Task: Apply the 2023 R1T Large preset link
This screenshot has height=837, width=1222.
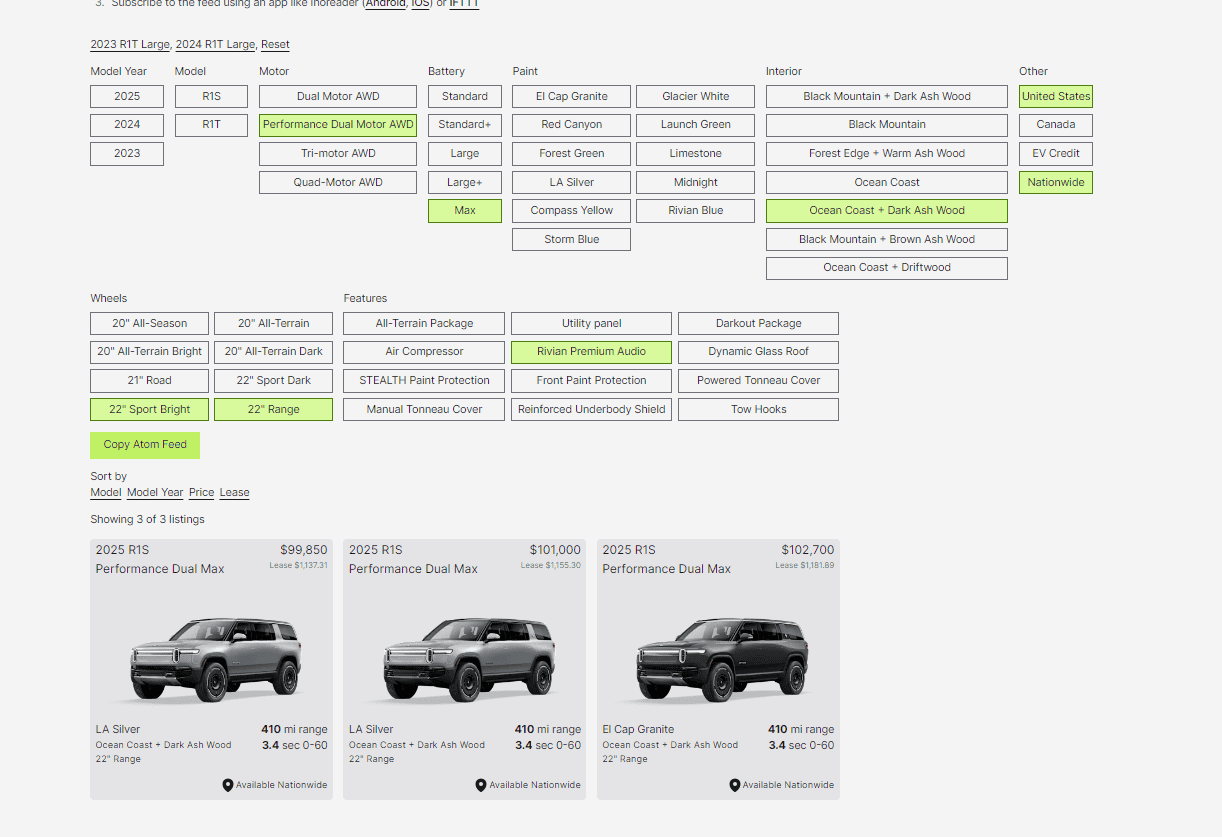Action: click(x=130, y=45)
